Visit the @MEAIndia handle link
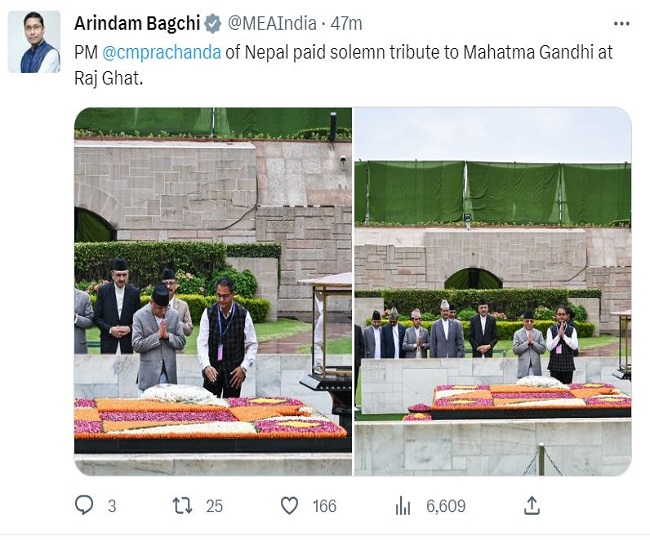 [x=275, y=22]
